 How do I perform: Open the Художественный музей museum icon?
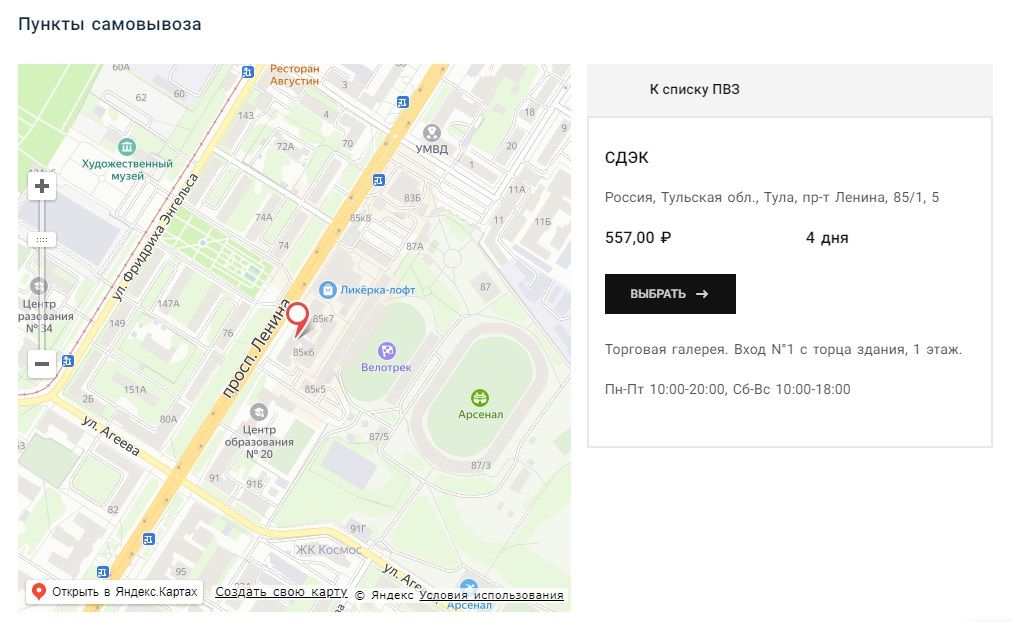click(127, 146)
